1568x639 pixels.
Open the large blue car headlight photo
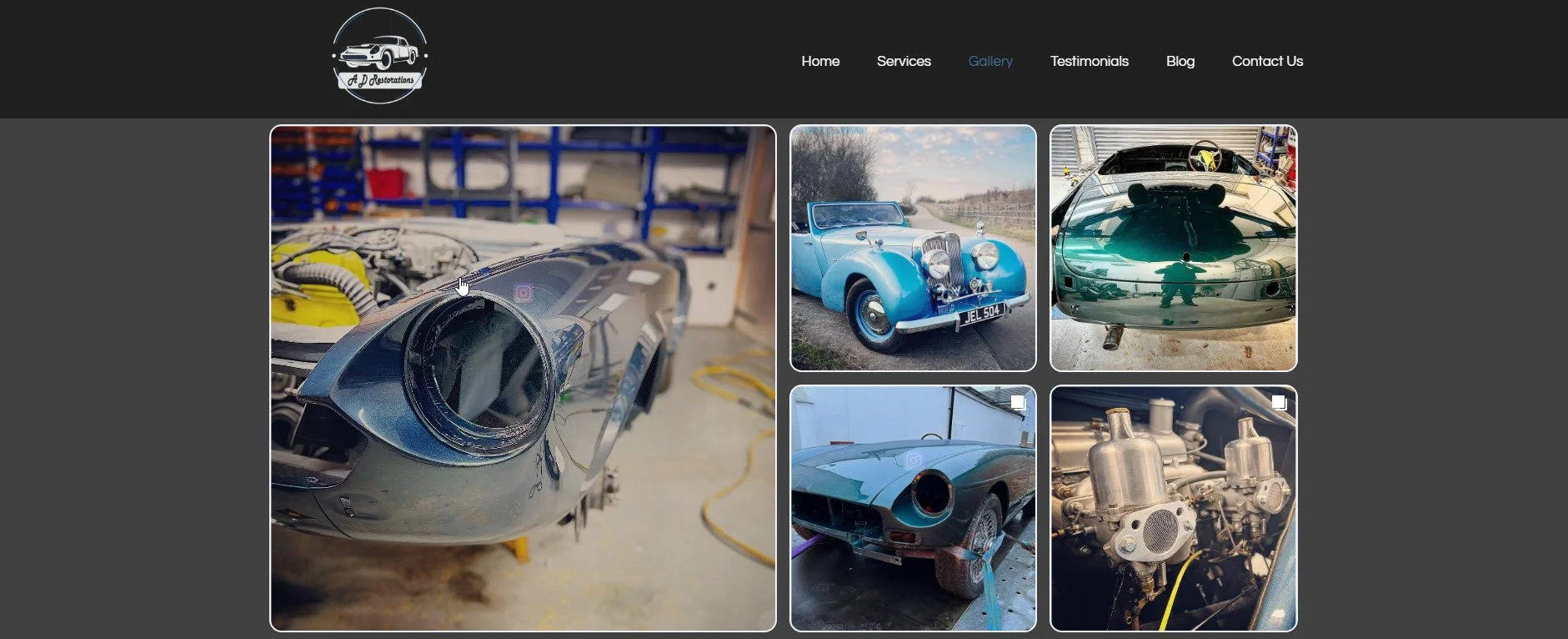click(x=523, y=378)
